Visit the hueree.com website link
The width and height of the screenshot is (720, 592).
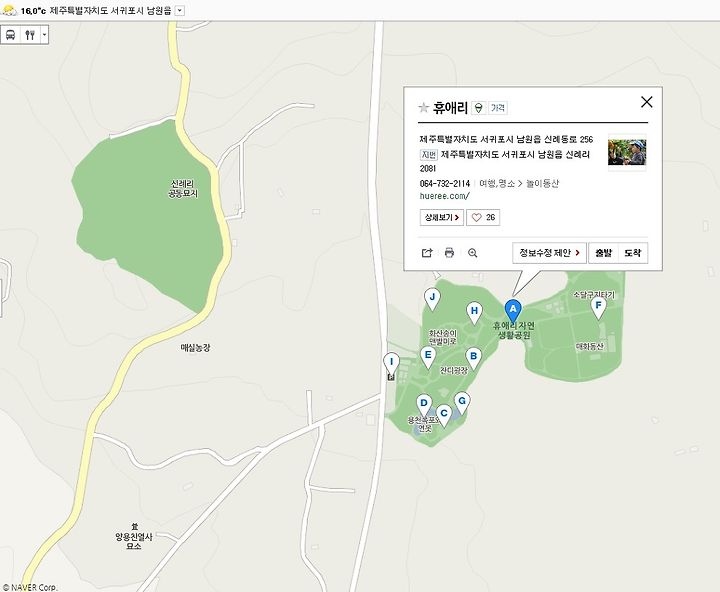pos(444,196)
